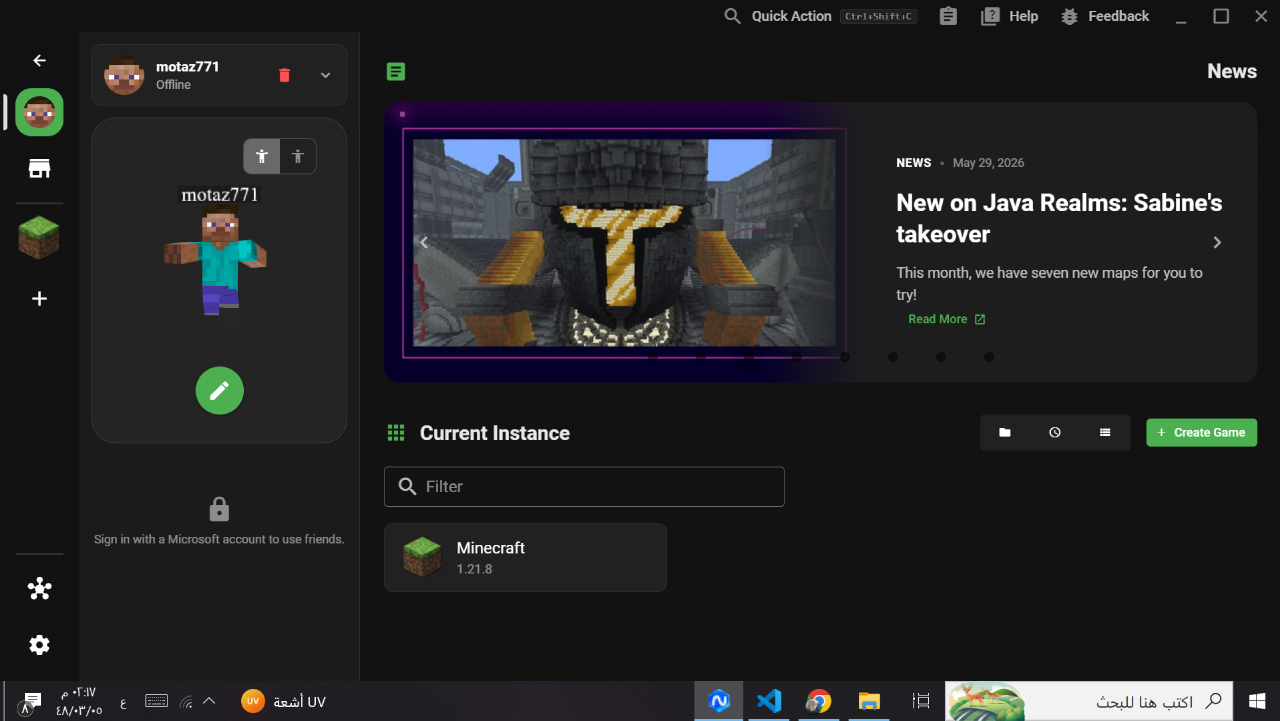Screen dimensions: 1280x721
Task: Open the Feedback option
Action: tap(1105, 16)
